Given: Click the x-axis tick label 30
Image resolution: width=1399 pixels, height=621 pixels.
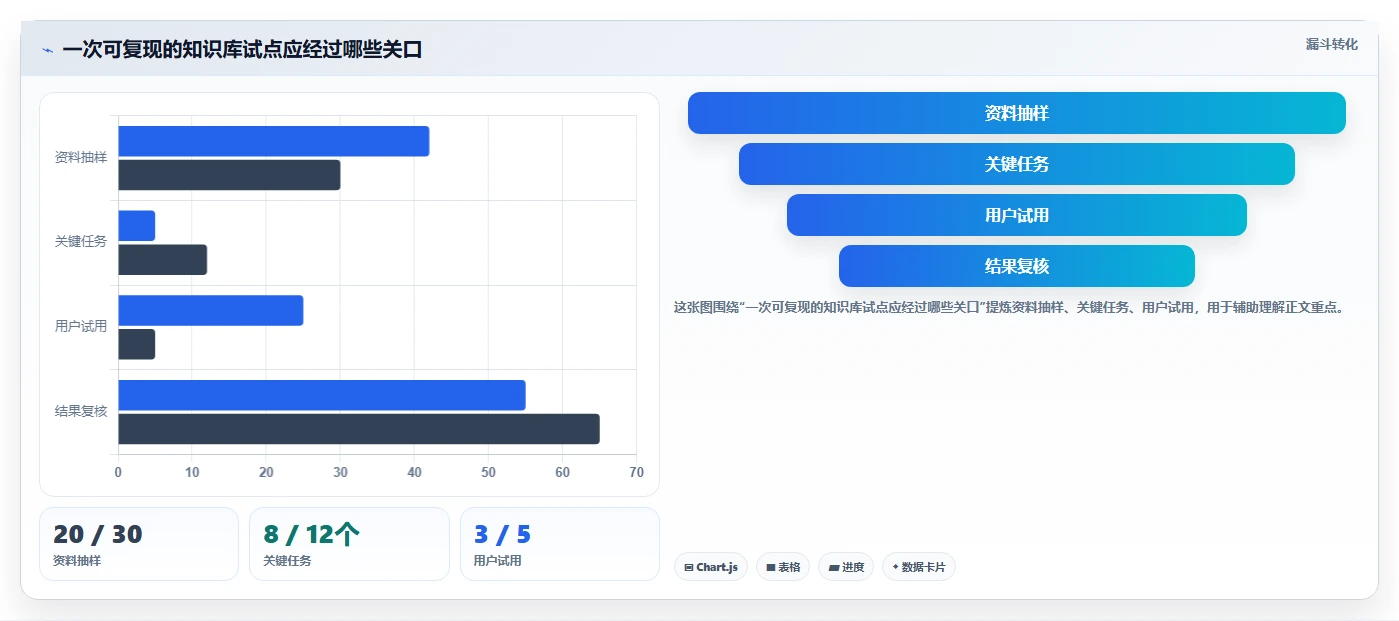Looking at the screenshot, I should [340, 473].
